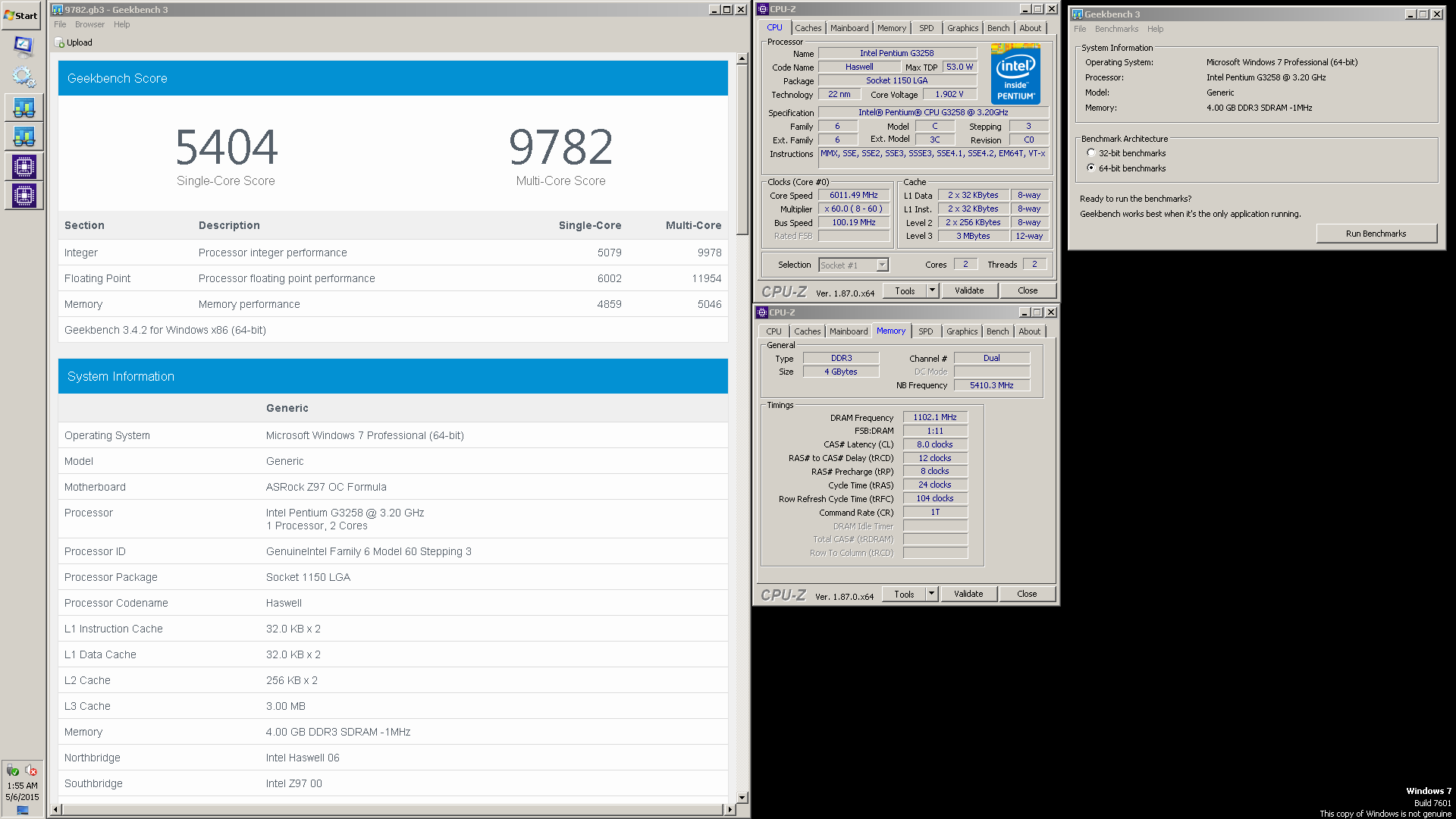
Task: Open the Help menu in the 9782.gb3 window
Action: point(122,24)
